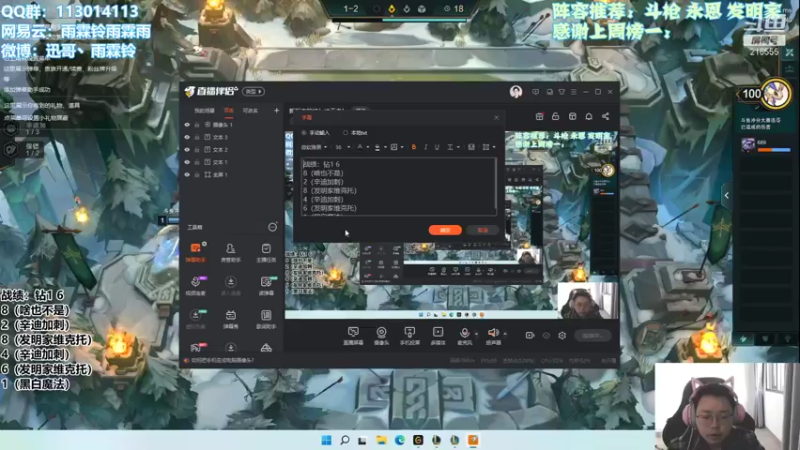The image size is (800, 450).
Task: Toggle visibility of 文本 3 layer
Action: click(187, 137)
